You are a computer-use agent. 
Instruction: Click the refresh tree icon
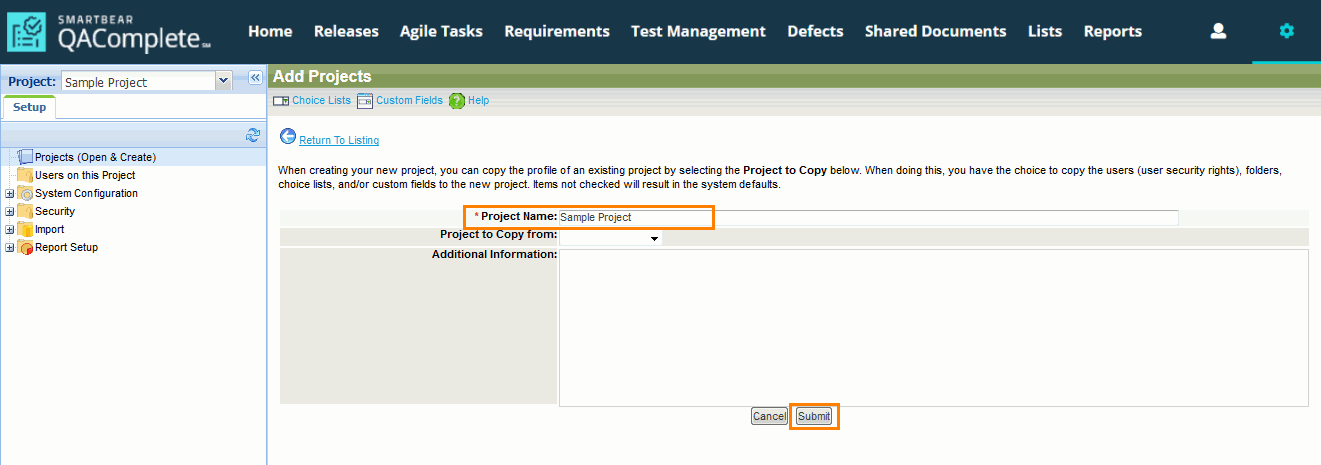pyautogui.click(x=253, y=135)
